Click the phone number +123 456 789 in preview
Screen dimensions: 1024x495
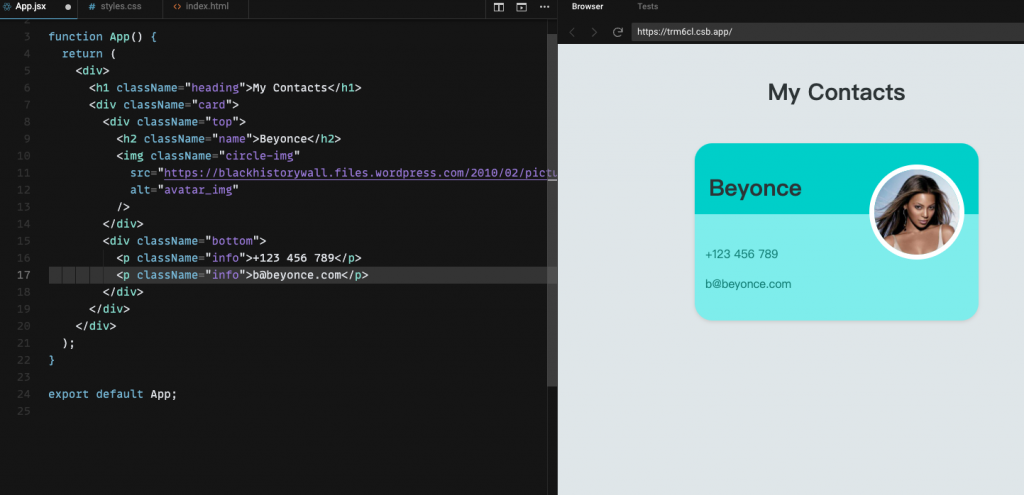point(741,254)
